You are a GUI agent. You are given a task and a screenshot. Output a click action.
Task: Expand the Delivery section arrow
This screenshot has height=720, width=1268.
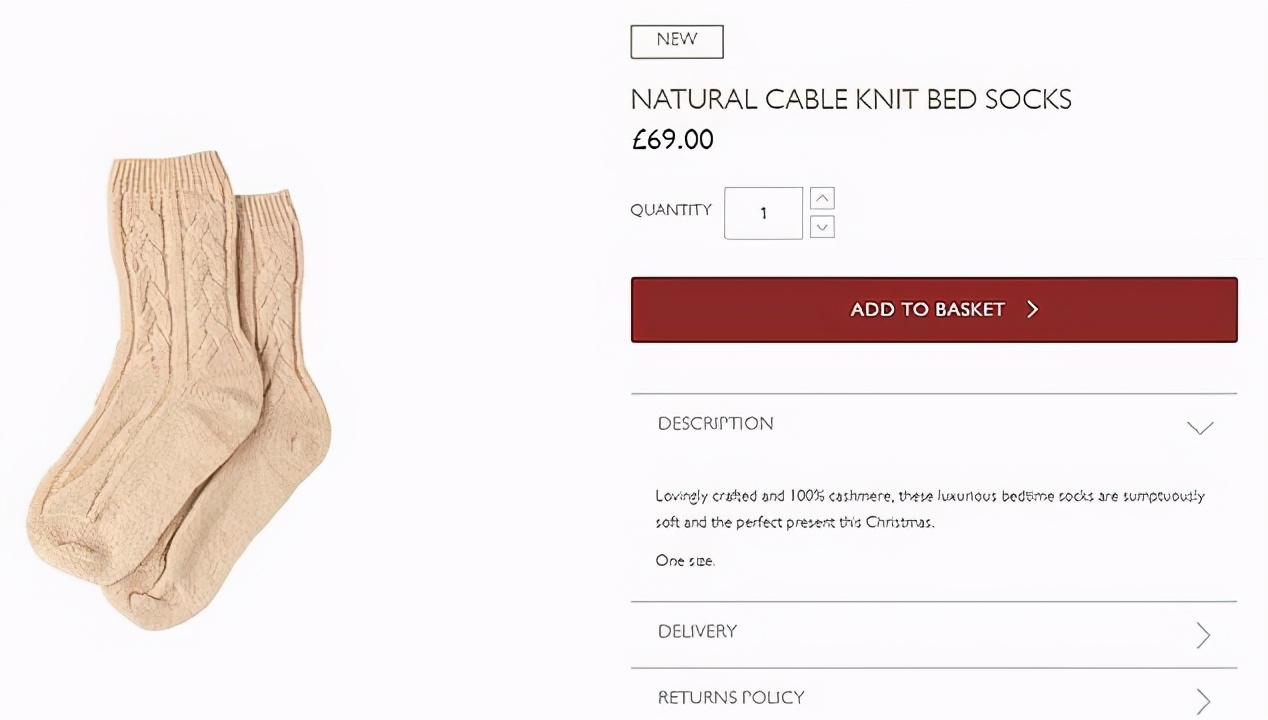point(1203,635)
